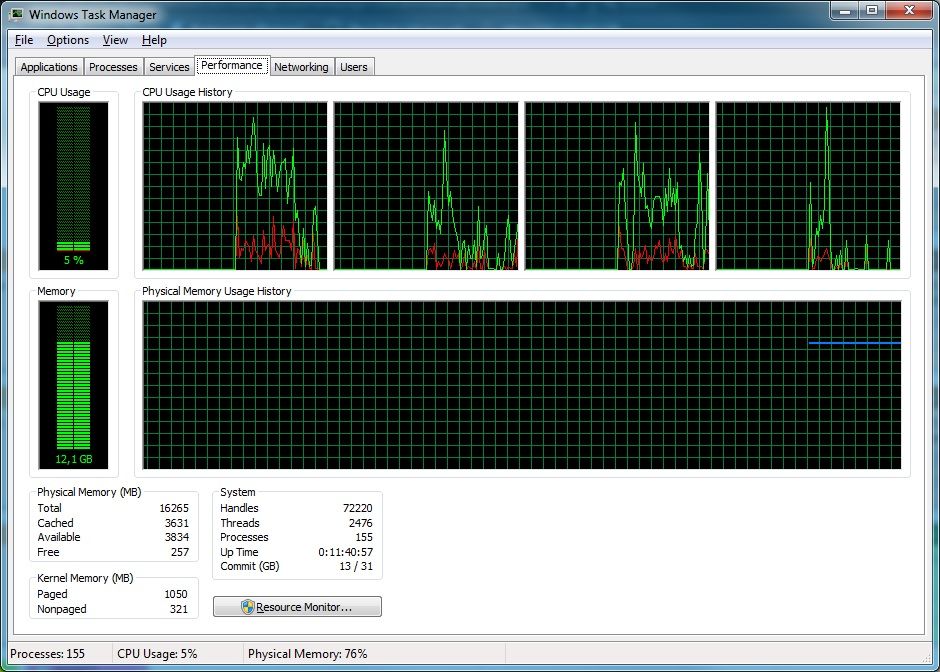Click the Handles value 72220
940x672 pixels.
pyautogui.click(x=357, y=508)
